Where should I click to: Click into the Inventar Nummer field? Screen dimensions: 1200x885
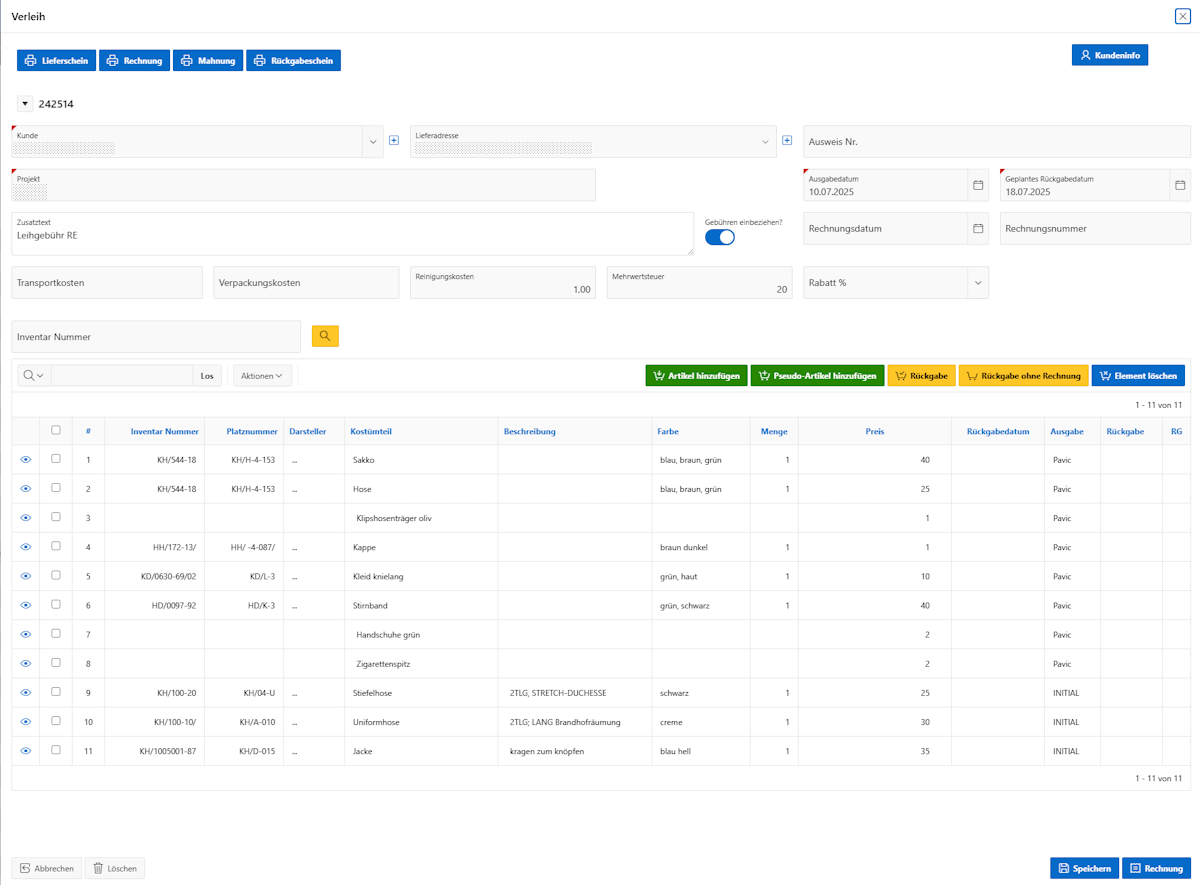(156, 337)
